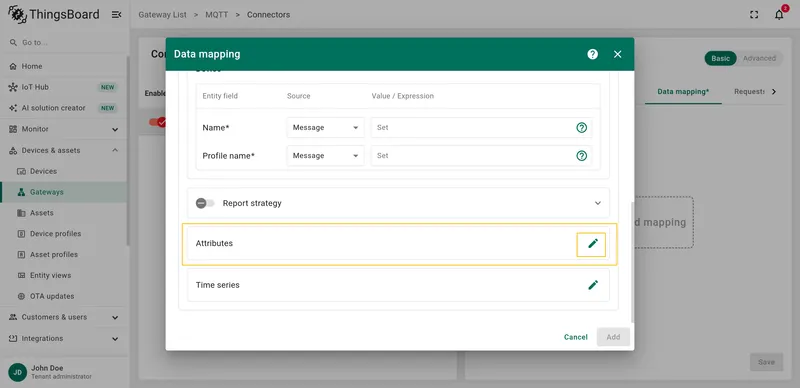Expand the Monitor menu section
The height and width of the screenshot is (388, 800).
click(x=64, y=129)
